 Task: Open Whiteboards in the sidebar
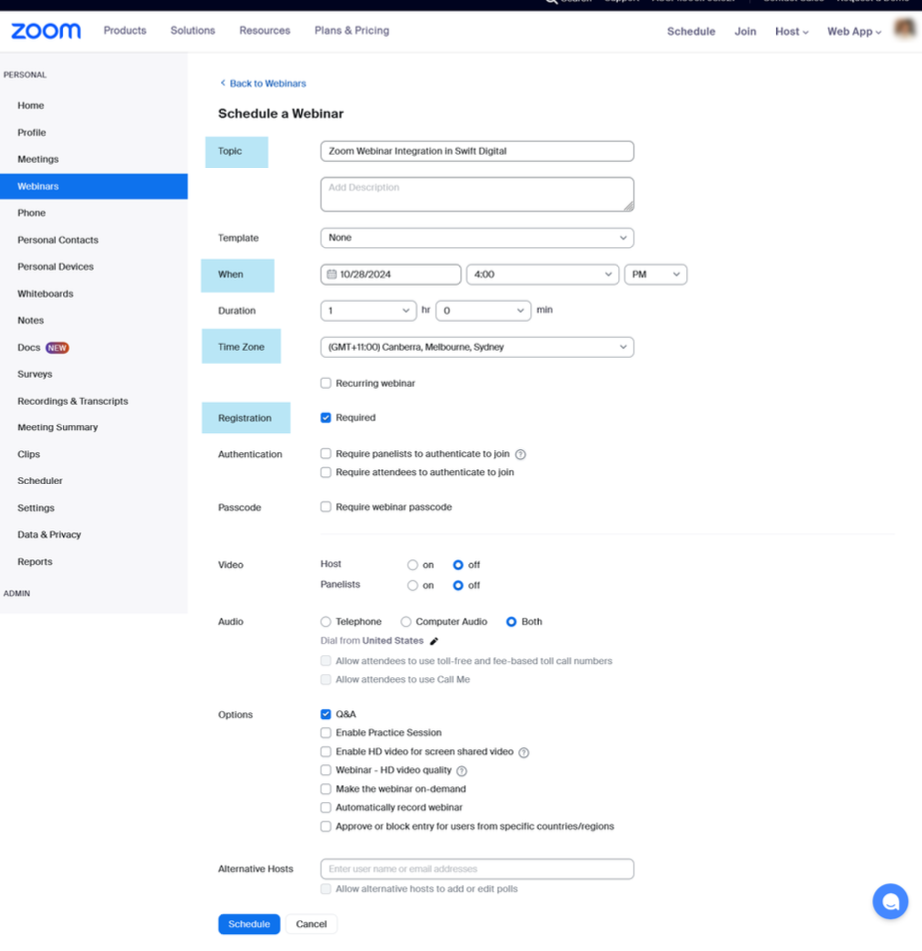[45, 294]
